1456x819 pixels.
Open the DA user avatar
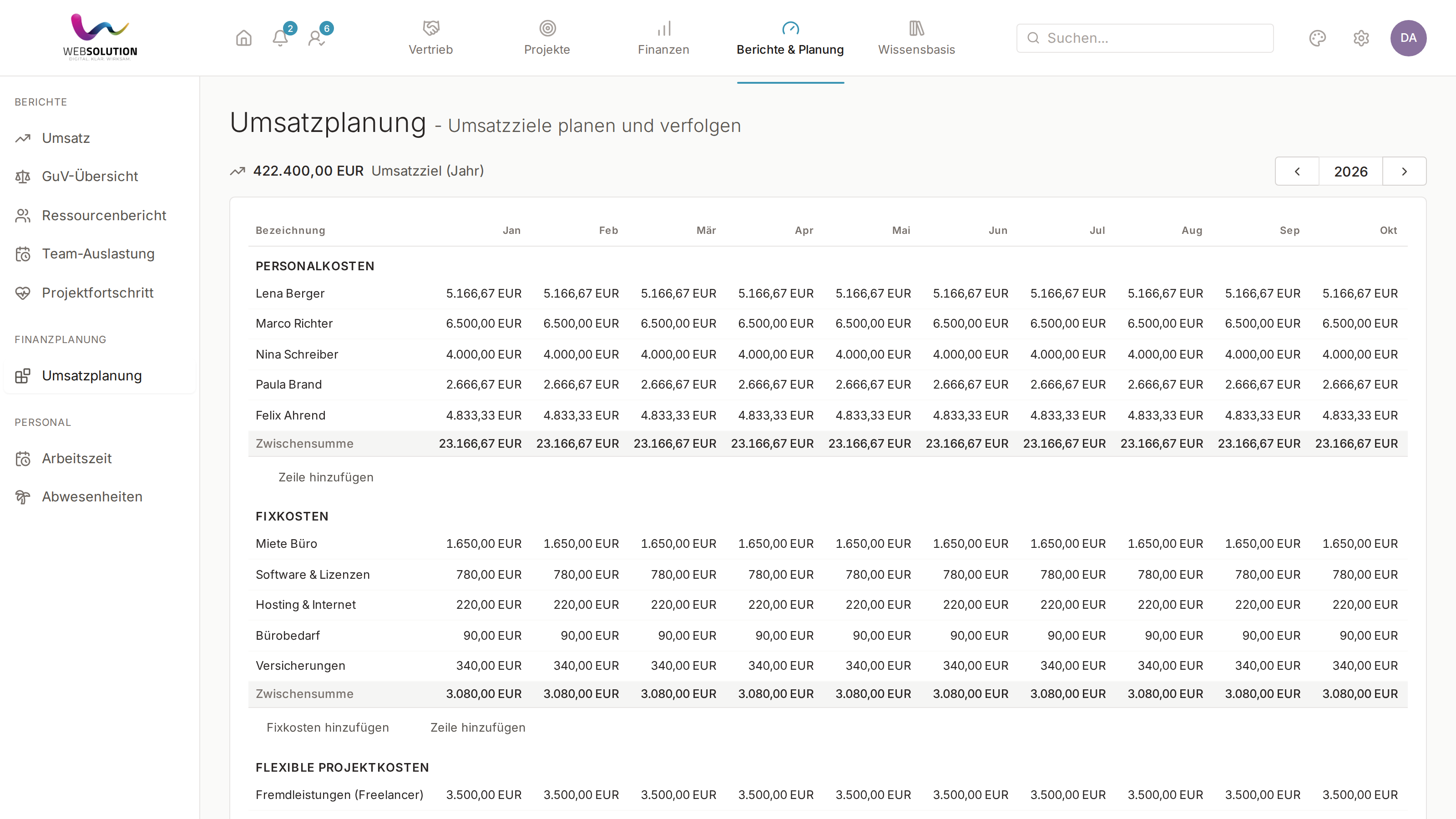tap(1408, 38)
